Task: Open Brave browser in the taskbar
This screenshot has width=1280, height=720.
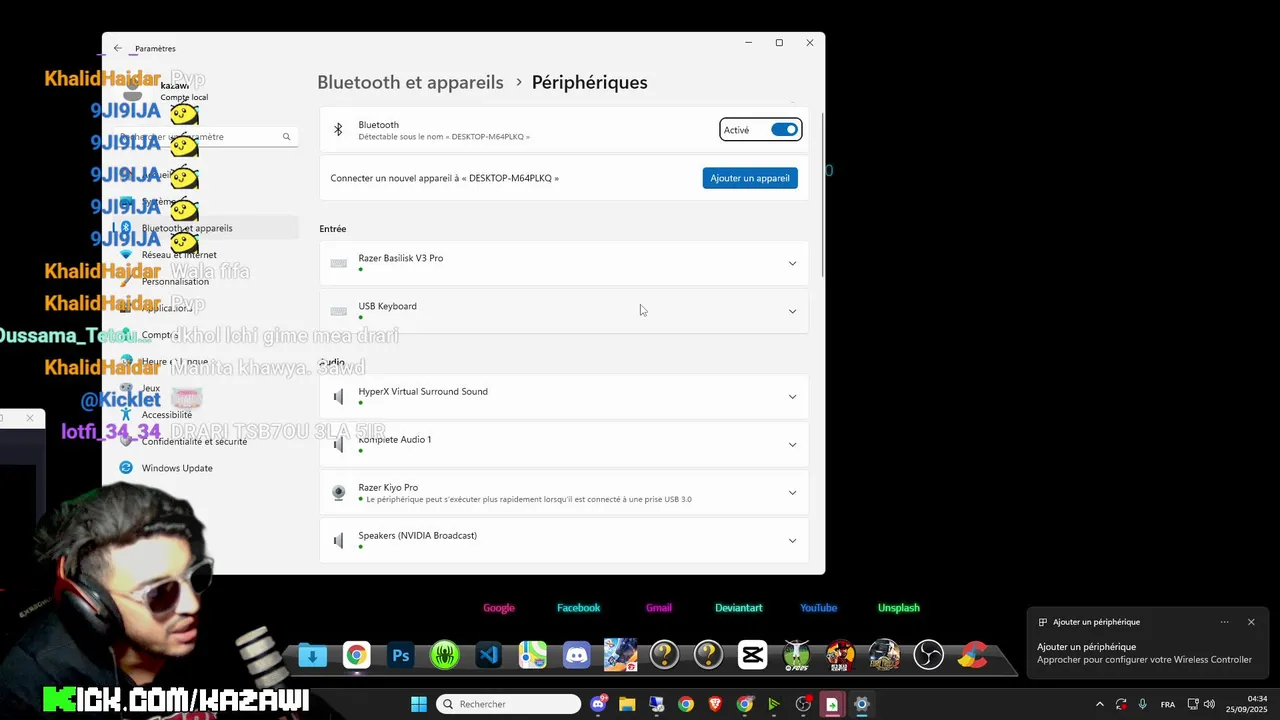Action: click(715, 704)
